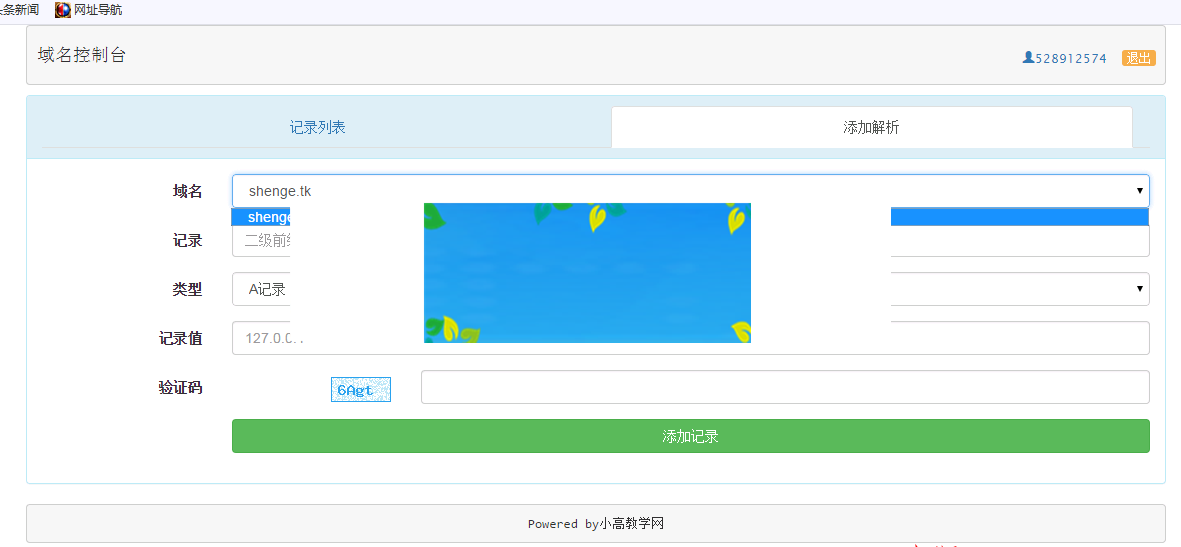Switch to the 记录列表 tab

pos(317,127)
